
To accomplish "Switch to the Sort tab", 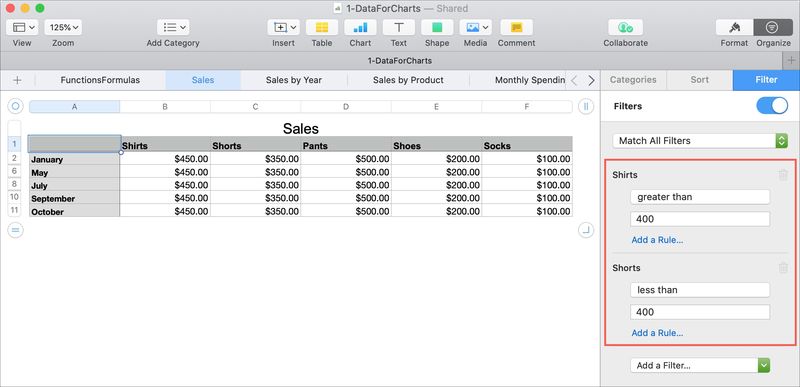I will 699,80.
